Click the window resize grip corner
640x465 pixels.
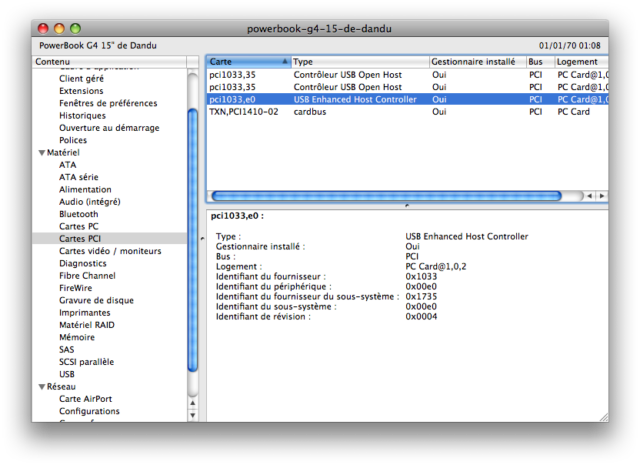(603, 417)
